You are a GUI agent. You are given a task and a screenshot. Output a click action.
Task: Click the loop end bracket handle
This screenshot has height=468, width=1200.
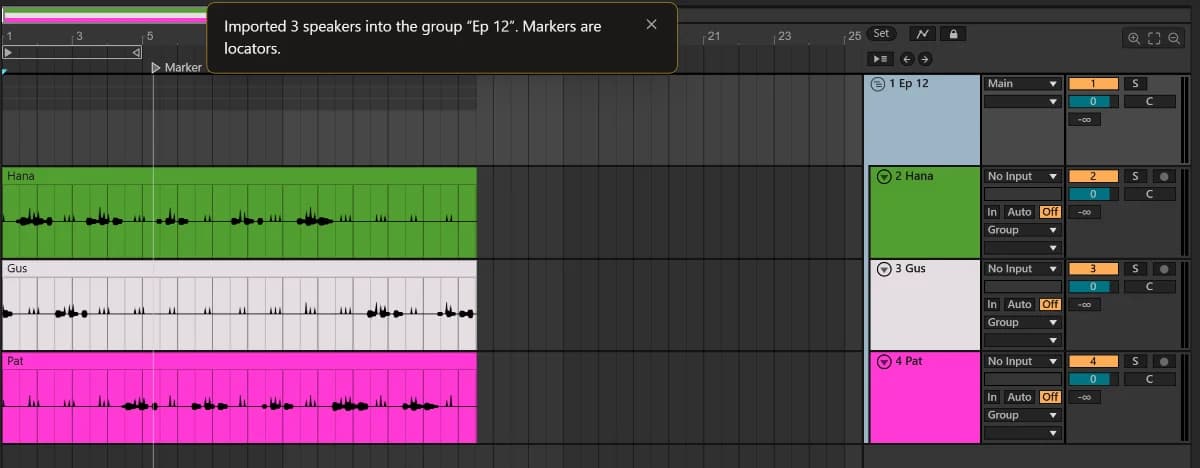point(138,50)
